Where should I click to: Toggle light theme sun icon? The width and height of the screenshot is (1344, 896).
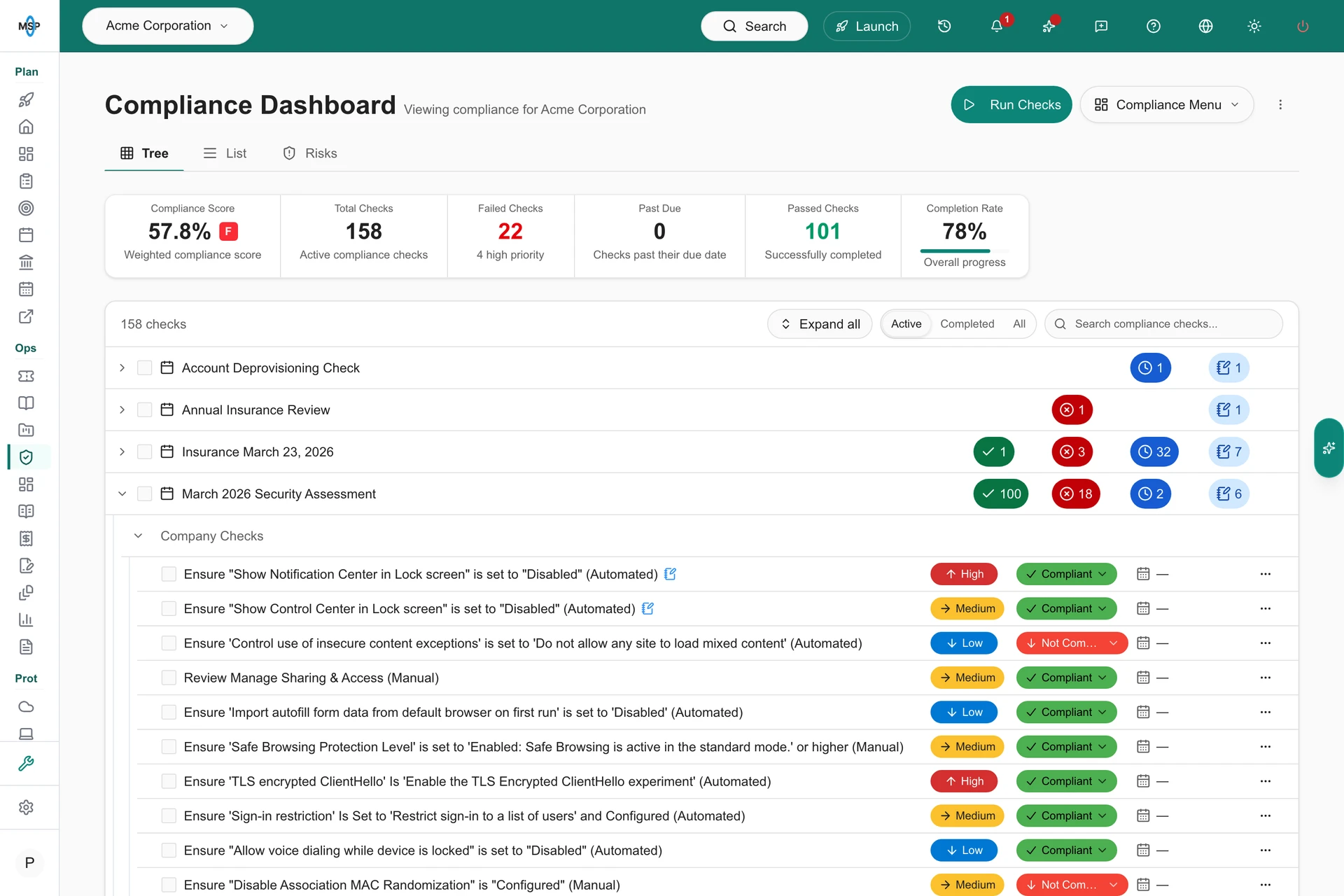coord(1254,26)
